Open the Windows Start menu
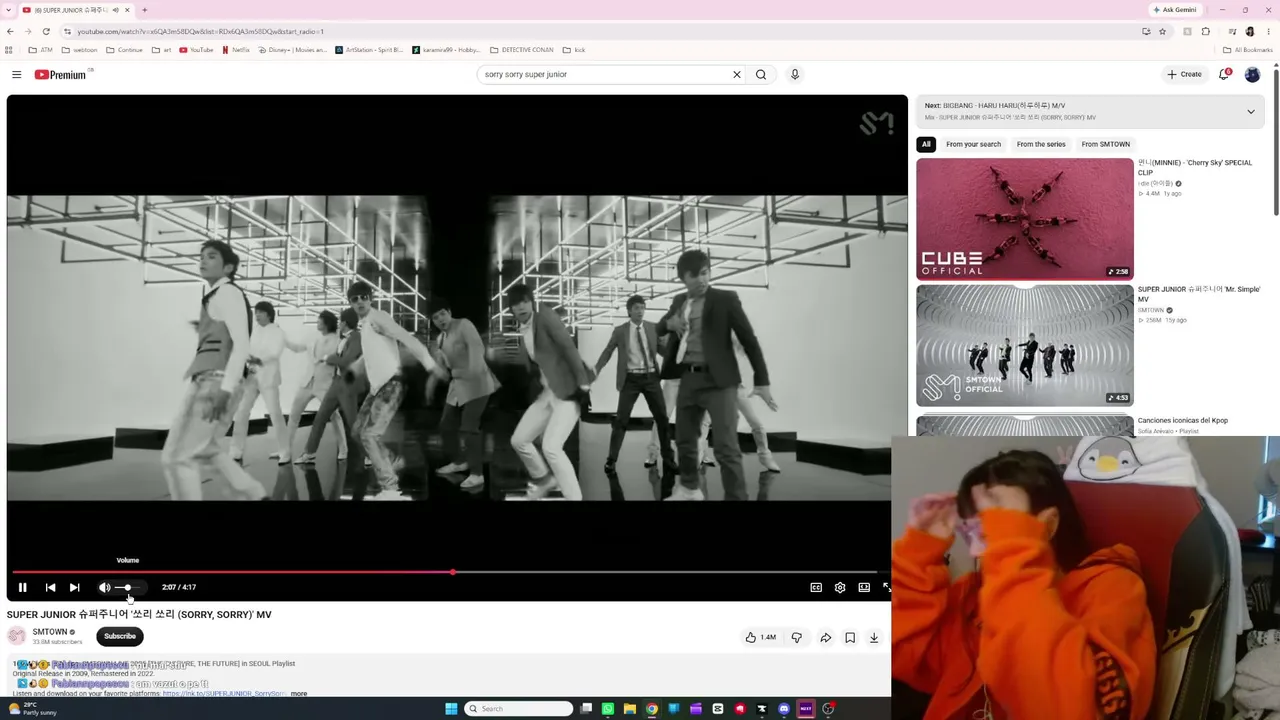Image resolution: width=1280 pixels, height=720 pixels. coord(451,709)
